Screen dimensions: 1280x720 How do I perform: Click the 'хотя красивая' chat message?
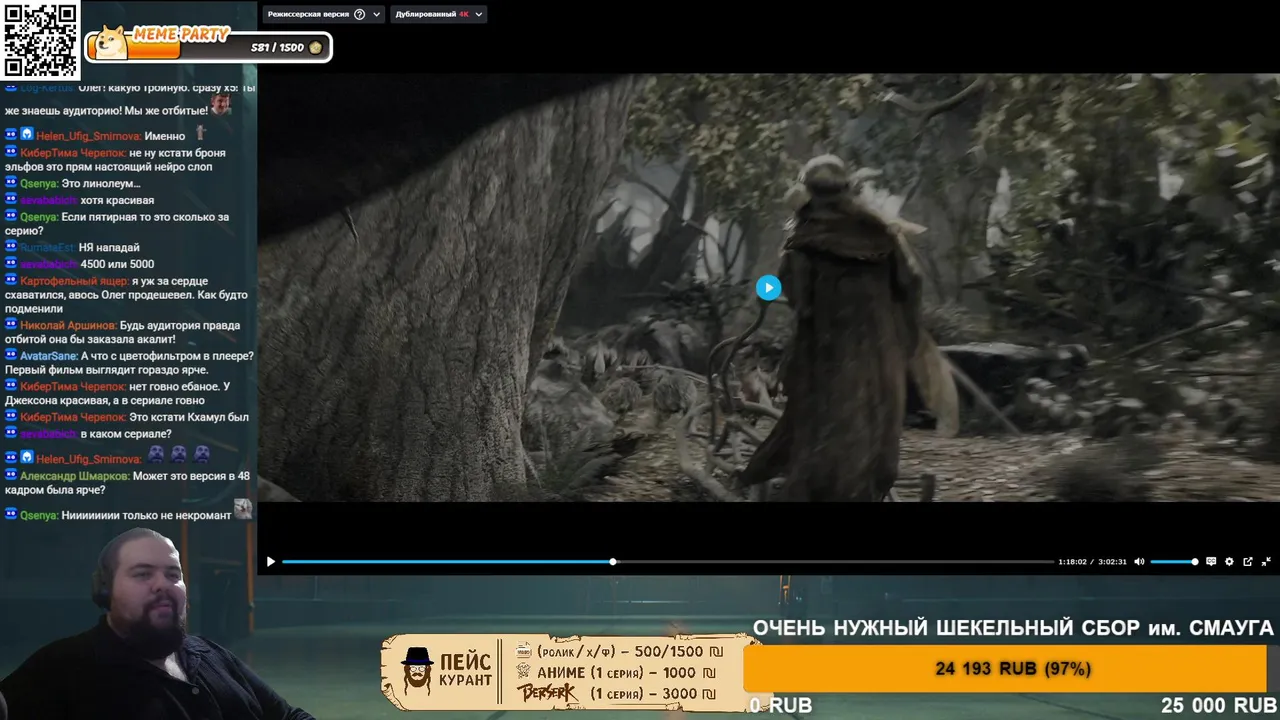[79, 200]
